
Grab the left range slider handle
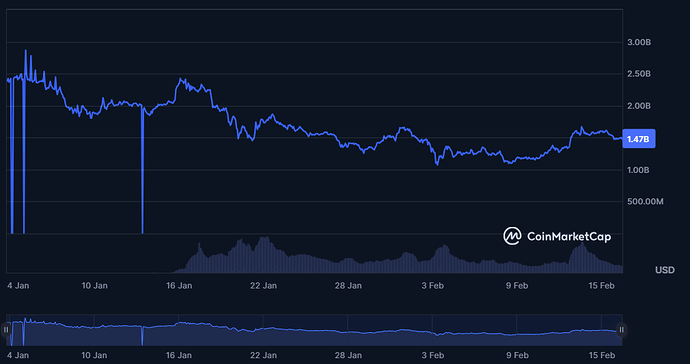pos(6,330)
